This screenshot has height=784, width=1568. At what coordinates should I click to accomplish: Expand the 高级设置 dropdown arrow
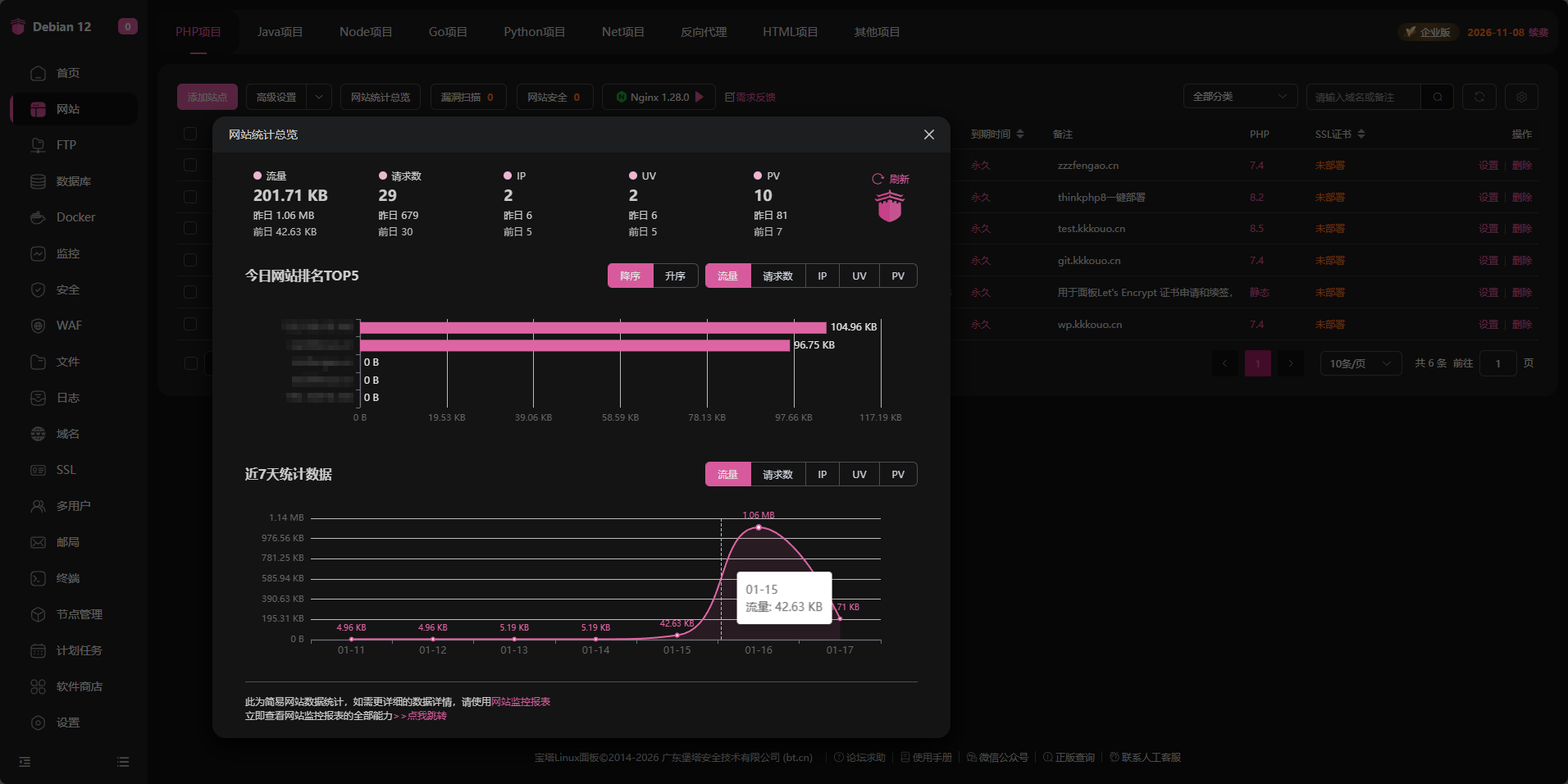tap(319, 97)
